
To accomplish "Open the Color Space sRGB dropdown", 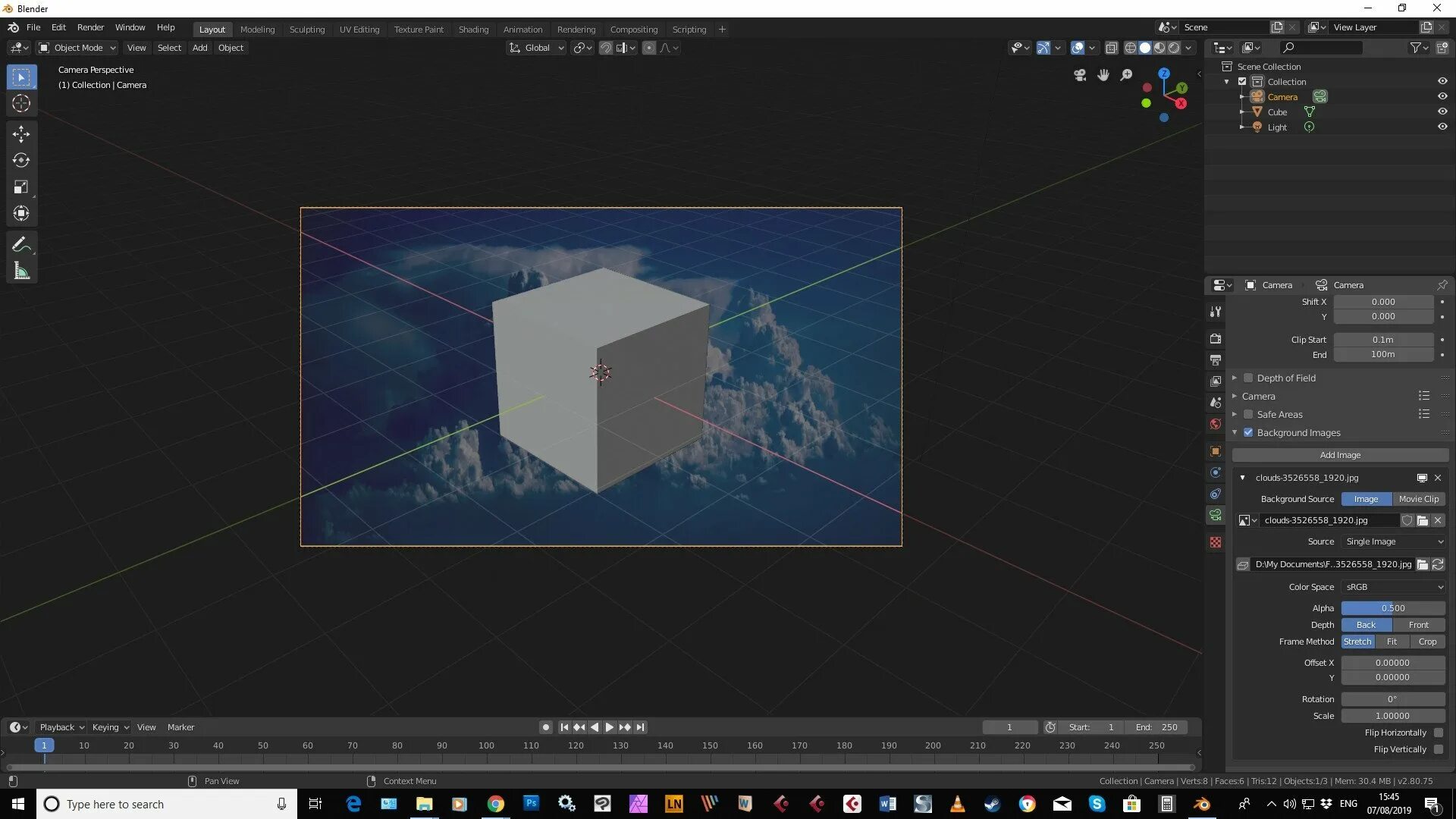I will coord(1393,587).
